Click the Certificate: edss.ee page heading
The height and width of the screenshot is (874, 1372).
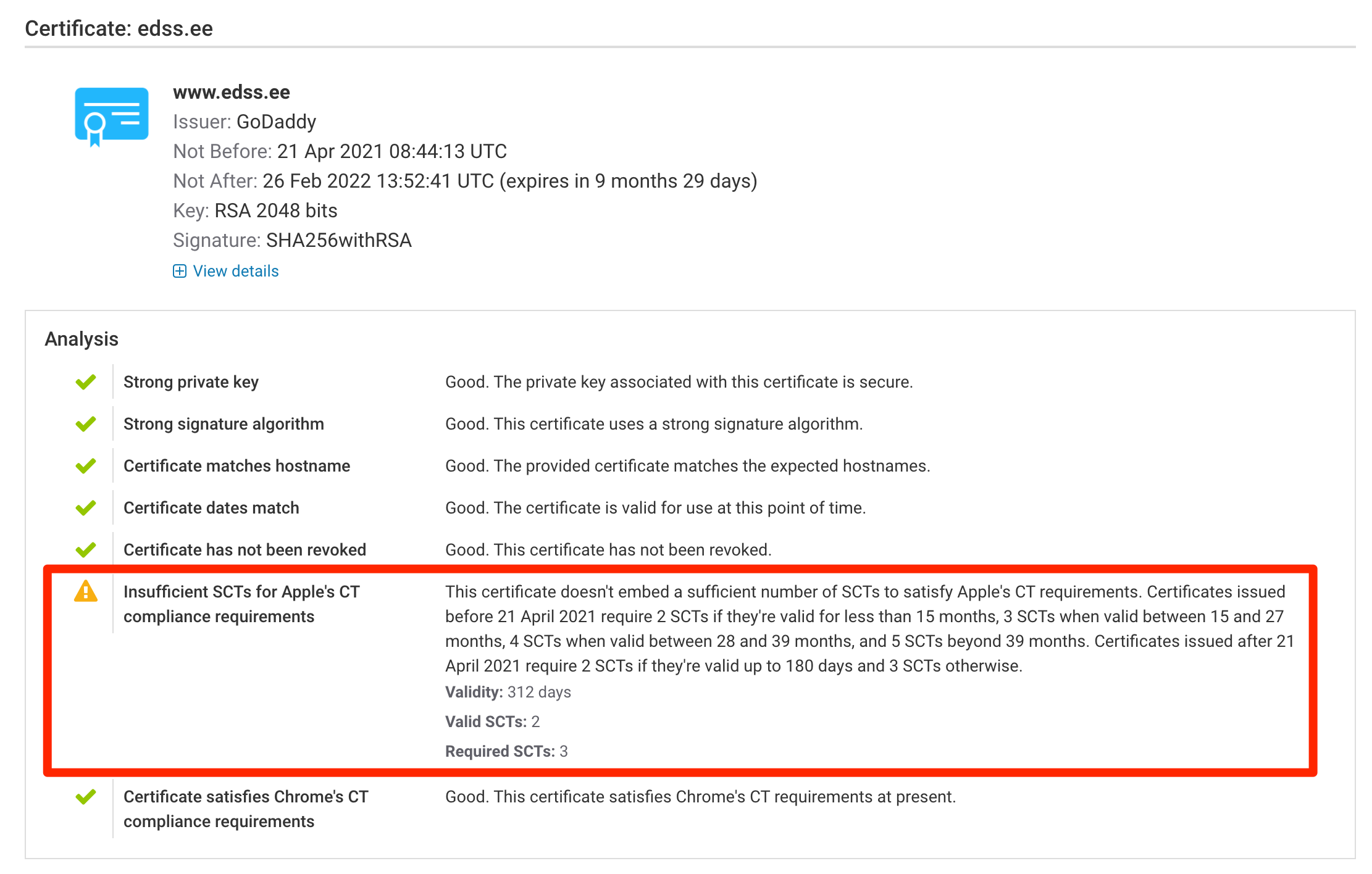click(x=119, y=28)
